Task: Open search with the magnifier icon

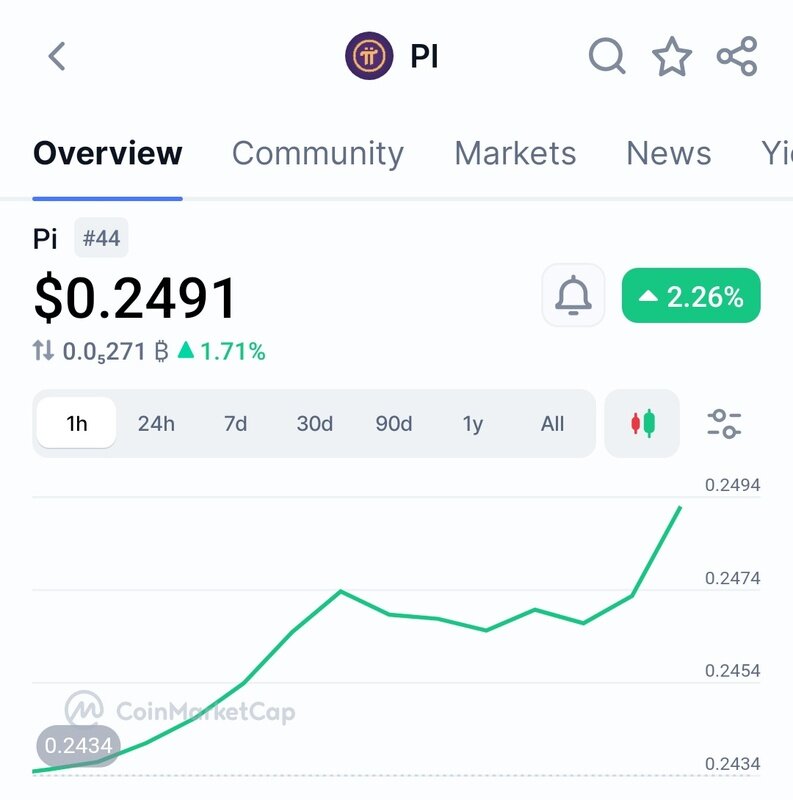Action: (607, 56)
